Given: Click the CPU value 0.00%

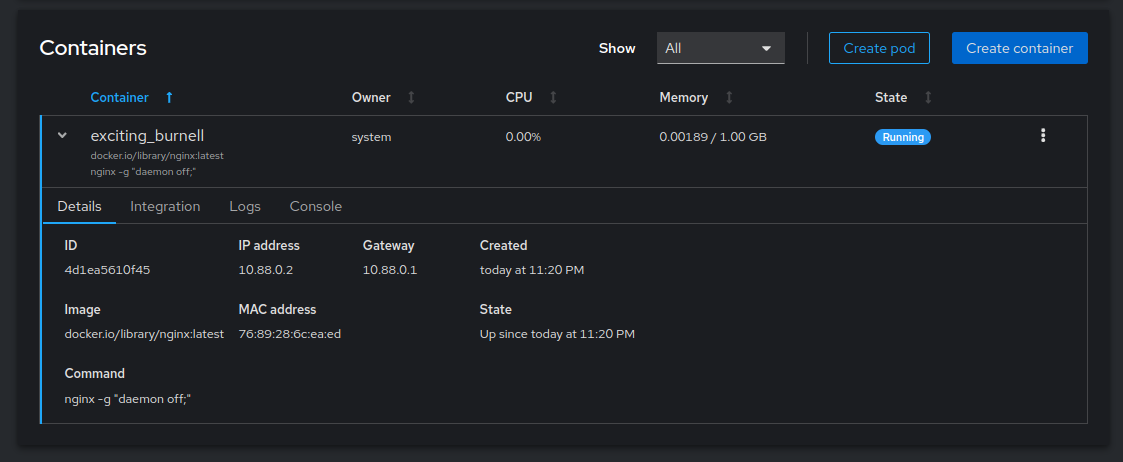Looking at the screenshot, I should click(x=523, y=137).
